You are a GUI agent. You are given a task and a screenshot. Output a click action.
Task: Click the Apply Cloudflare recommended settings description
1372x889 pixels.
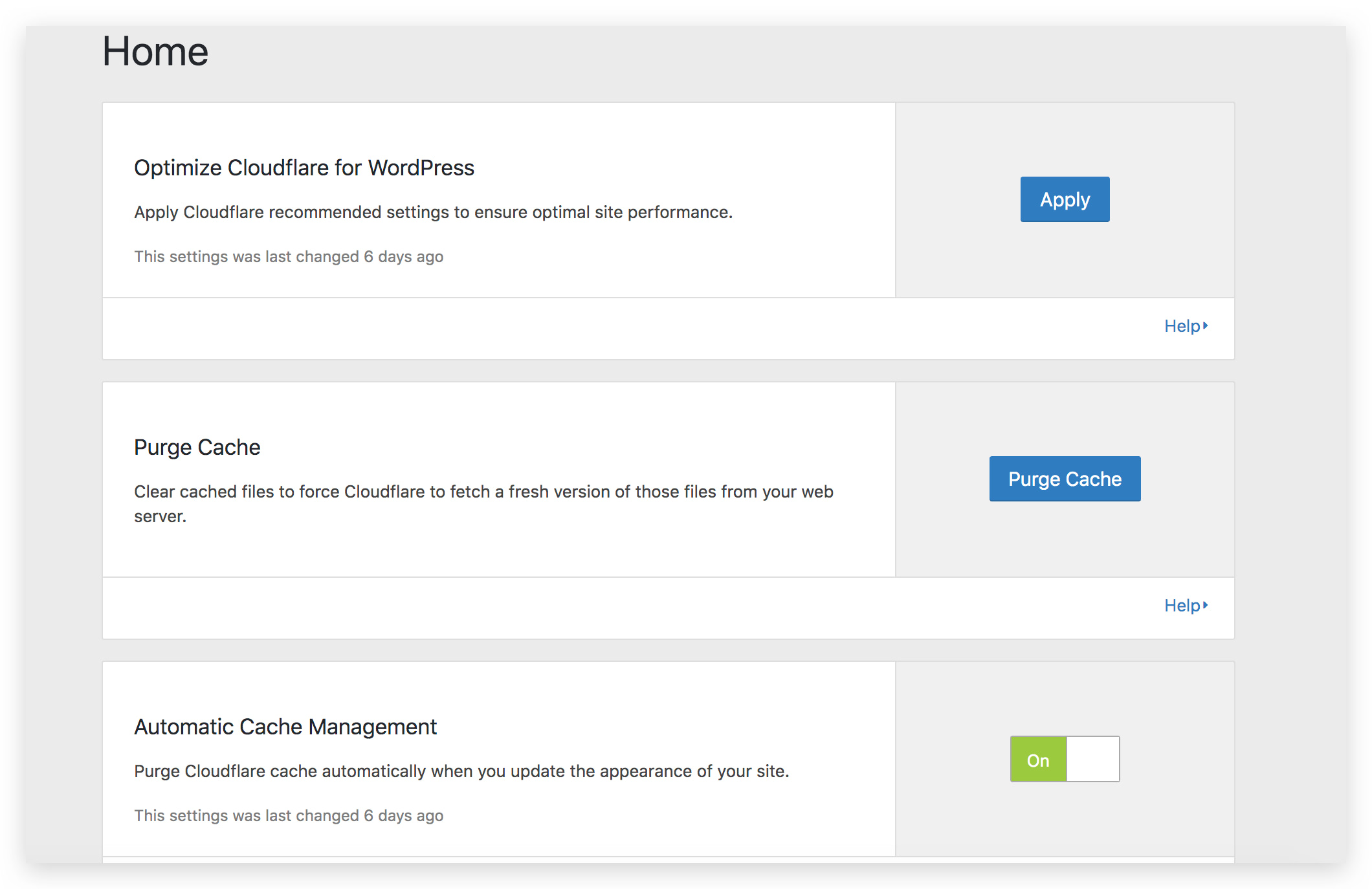click(433, 212)
